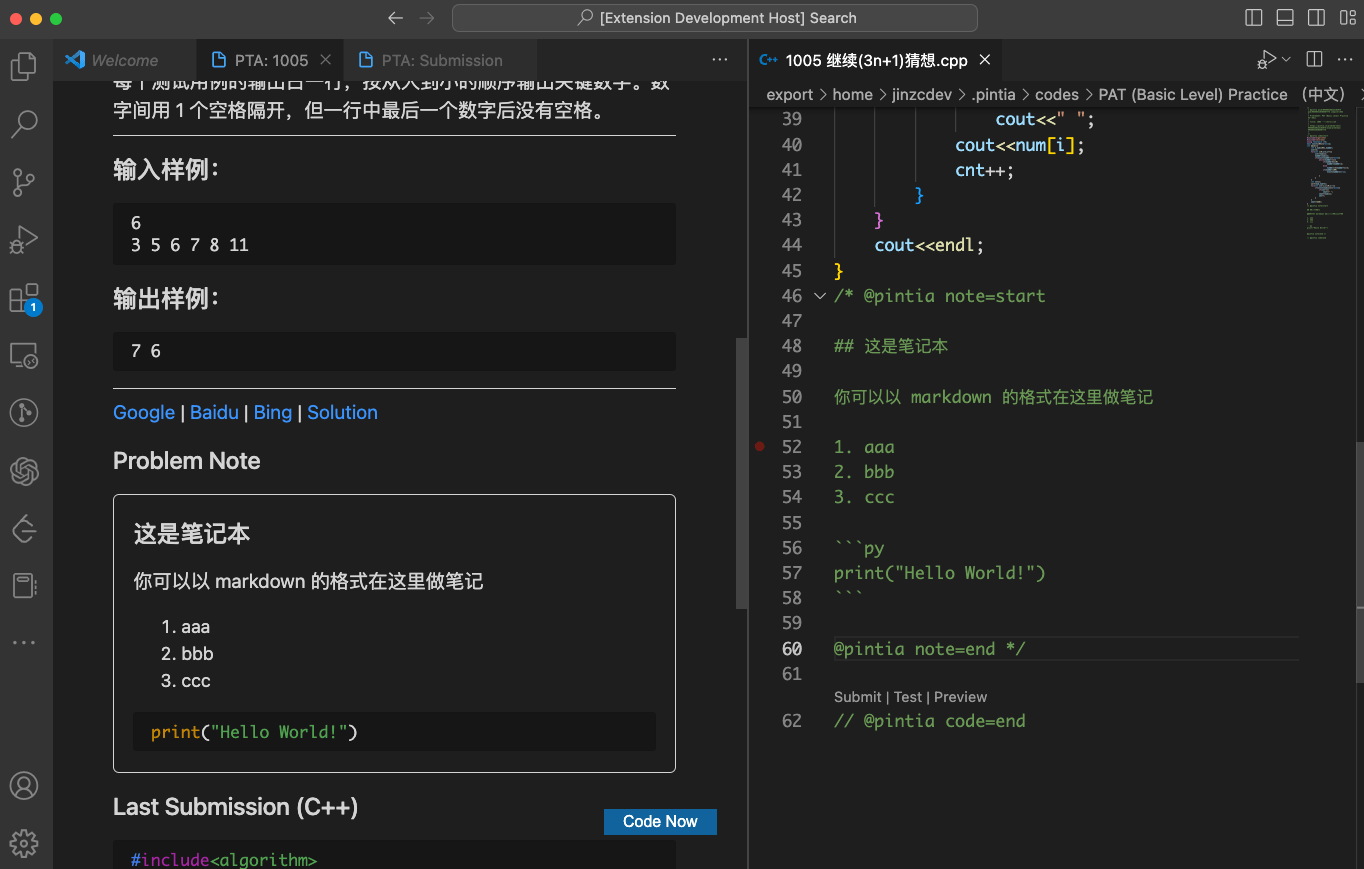
Task: Switch to the PTA: 1005 tab
Action: coord(270,60)
